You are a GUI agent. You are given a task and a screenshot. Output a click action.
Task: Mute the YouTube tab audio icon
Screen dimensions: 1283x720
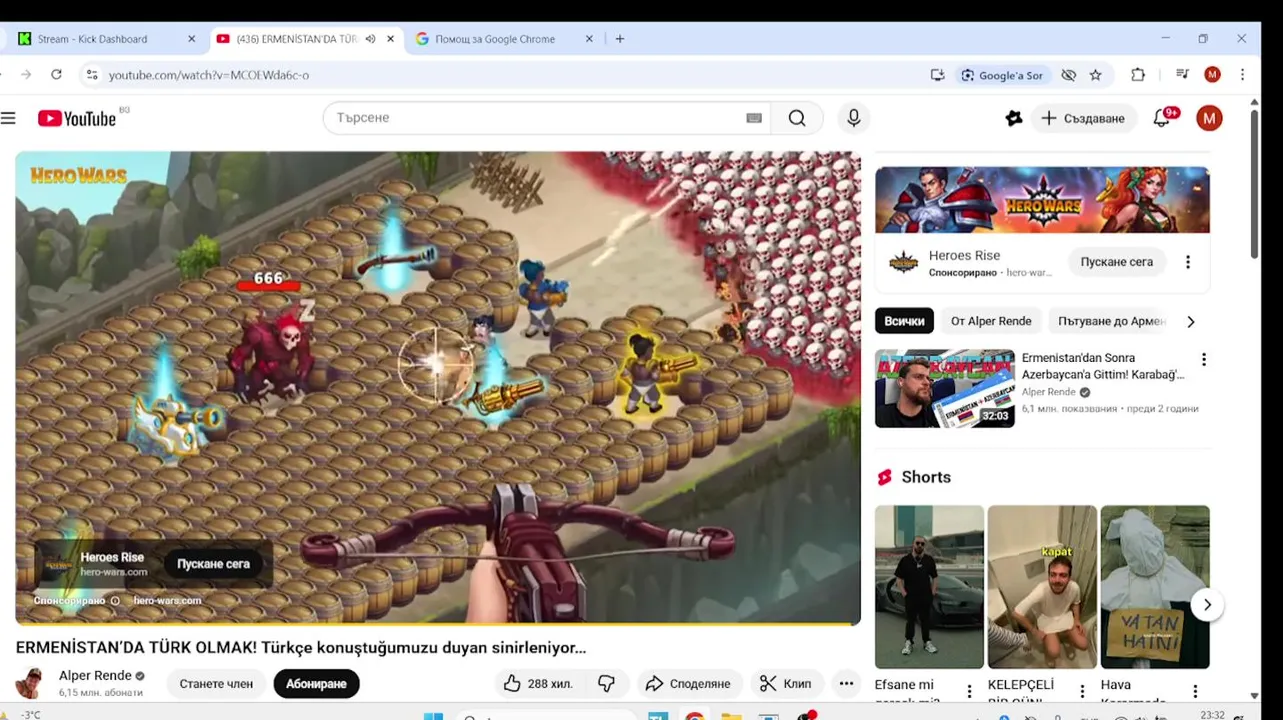[x=370, y=39]
